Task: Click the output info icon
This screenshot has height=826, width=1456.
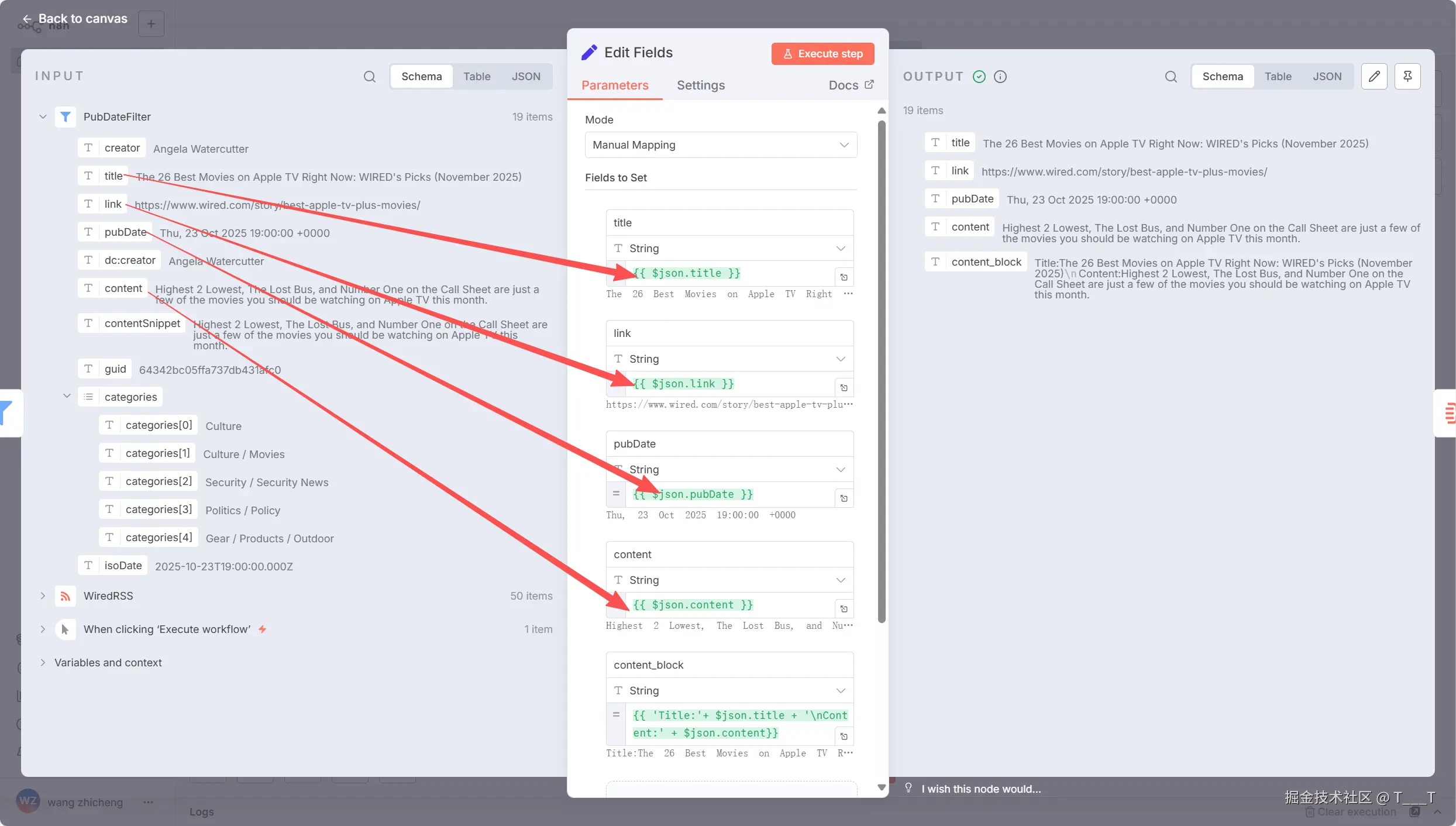Action: (x=1000, y=77)
